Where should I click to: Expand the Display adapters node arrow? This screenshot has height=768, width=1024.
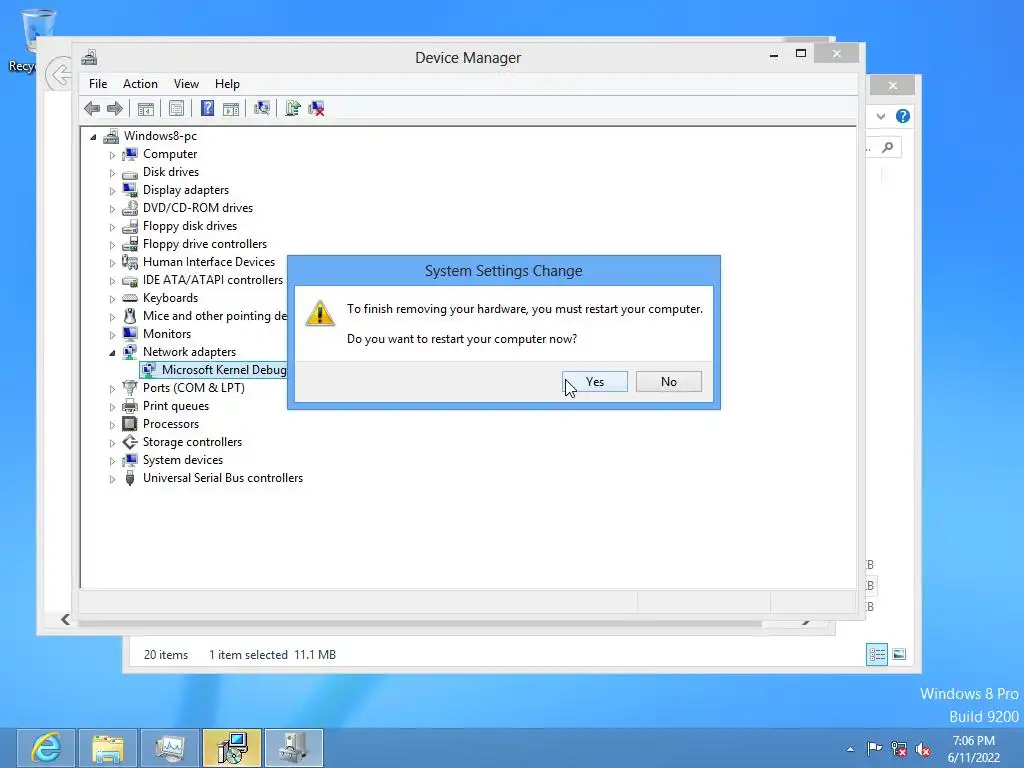[112, 191]
